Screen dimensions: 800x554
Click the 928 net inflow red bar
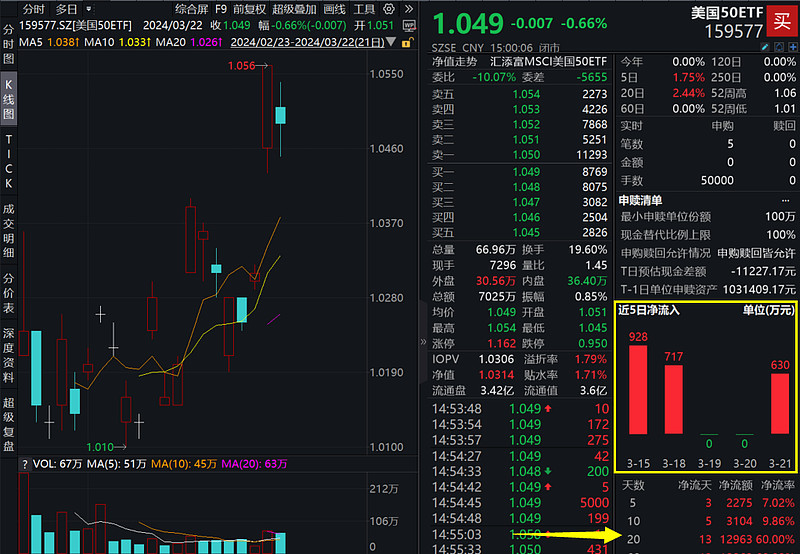(x=638, y=390)
